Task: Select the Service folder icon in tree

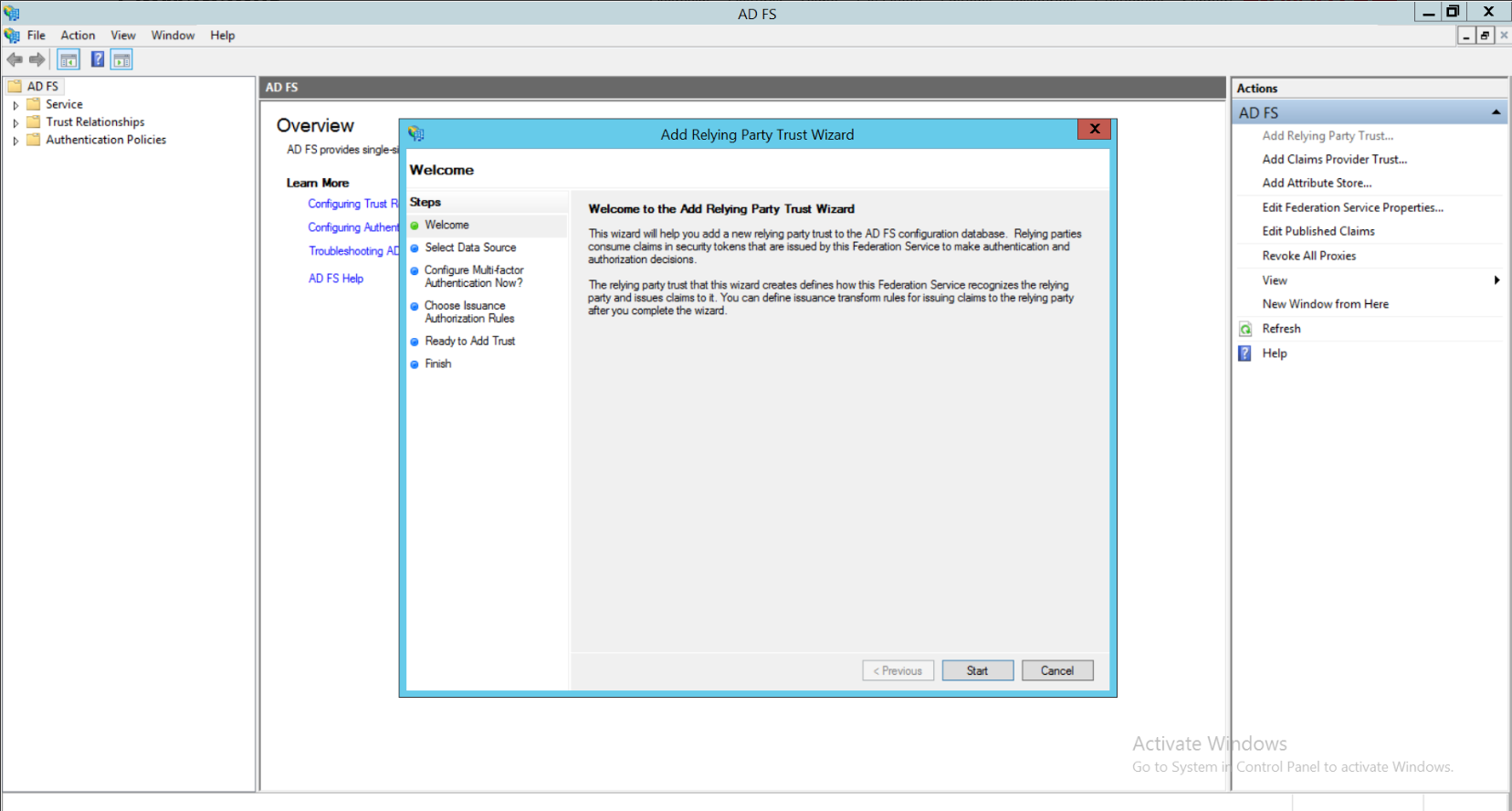Action: pyautogui.click(x=34, y=104)
